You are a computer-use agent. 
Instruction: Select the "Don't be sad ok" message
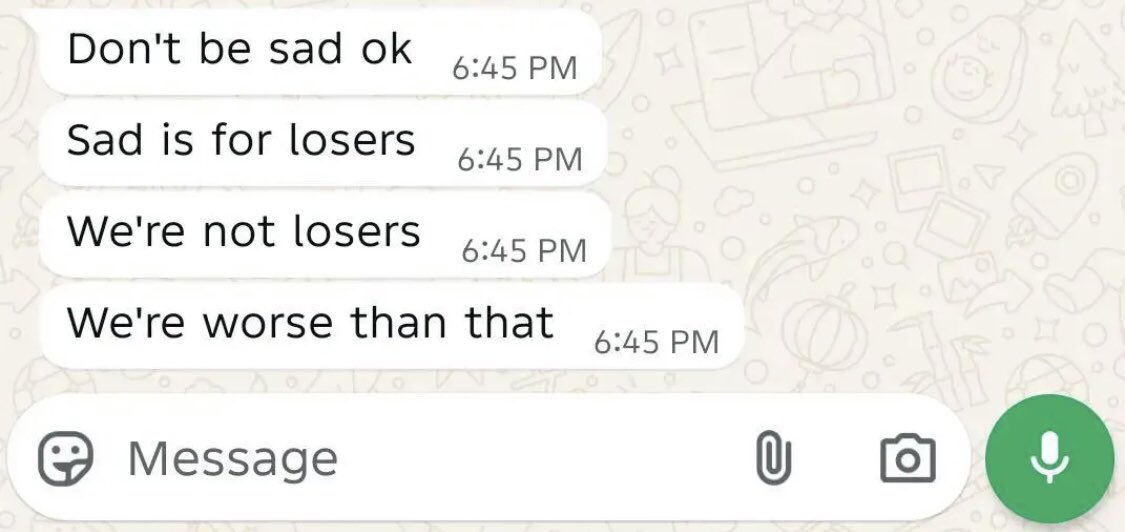[x=319, y=51]
